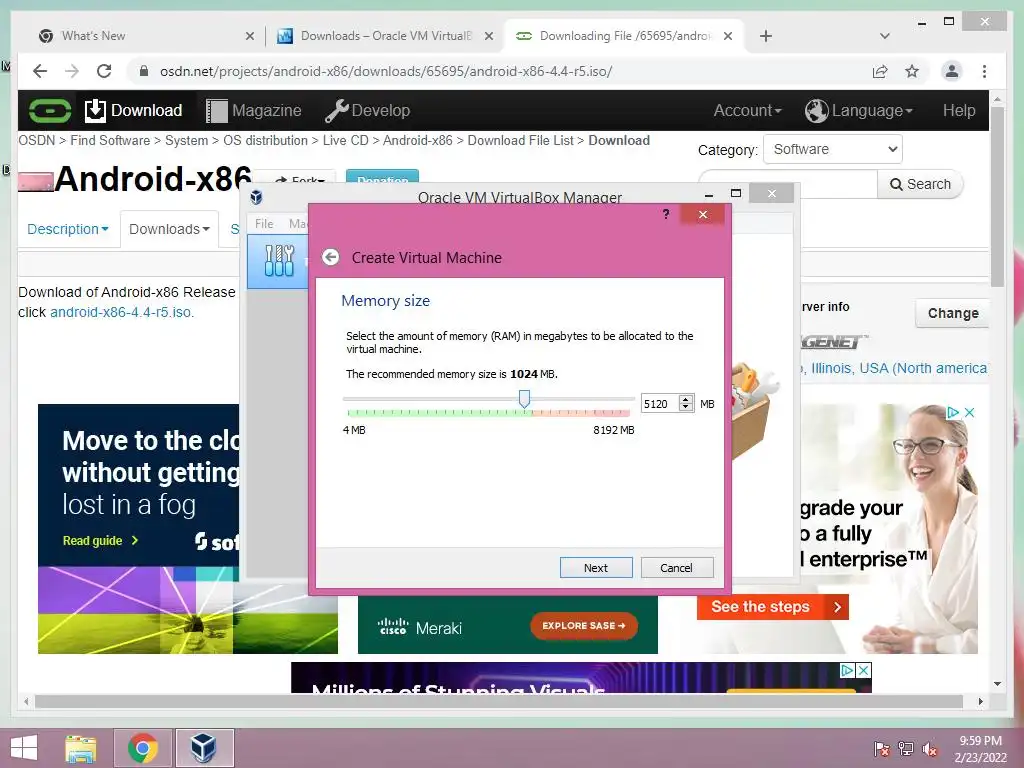Click the memory size slider handle
Viewport: 1024px width, 768px height.
pos(524,398)
